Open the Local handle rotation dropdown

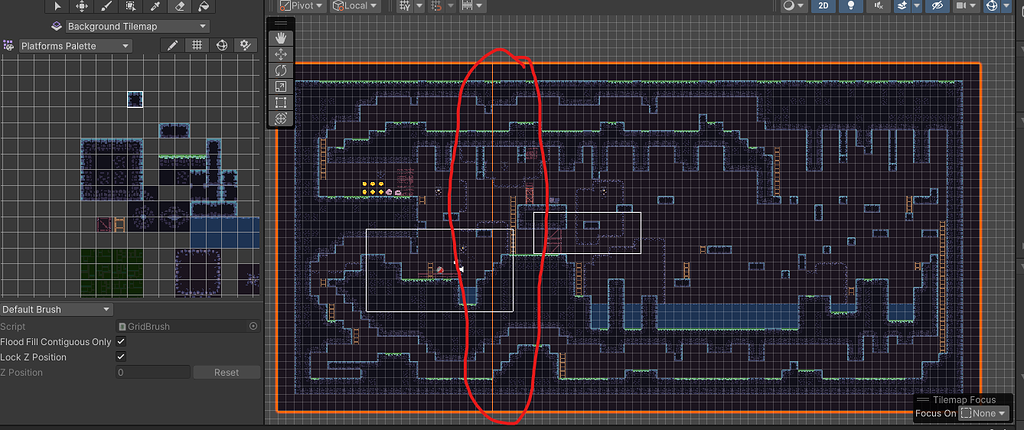[x=355, y=5]
